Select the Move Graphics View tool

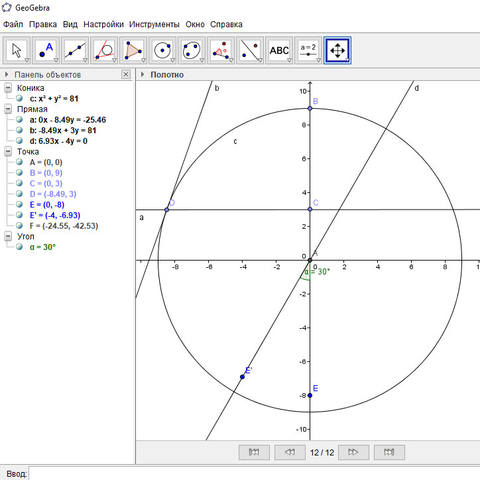point(337,50)
